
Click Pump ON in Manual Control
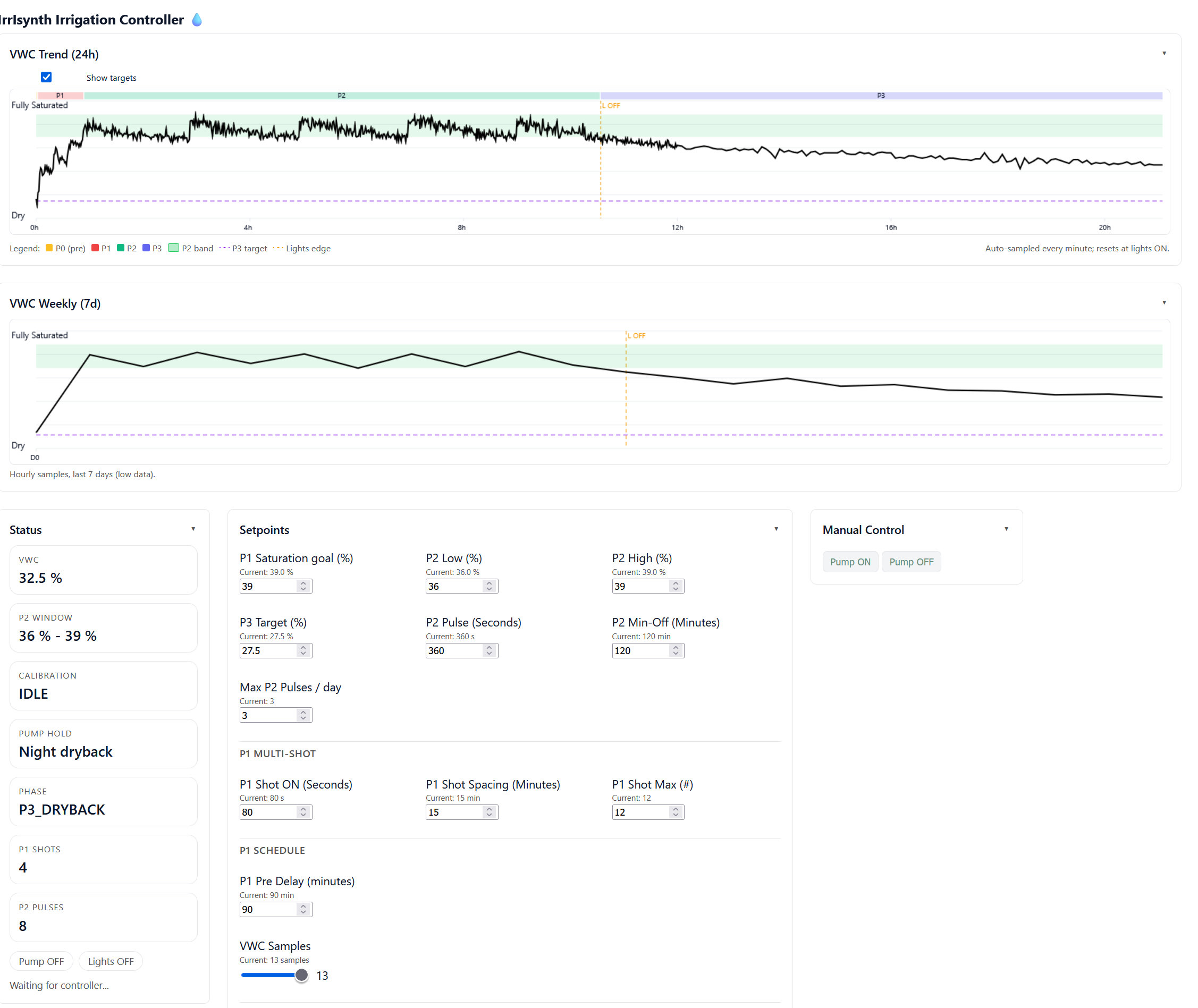click(850, 562)
